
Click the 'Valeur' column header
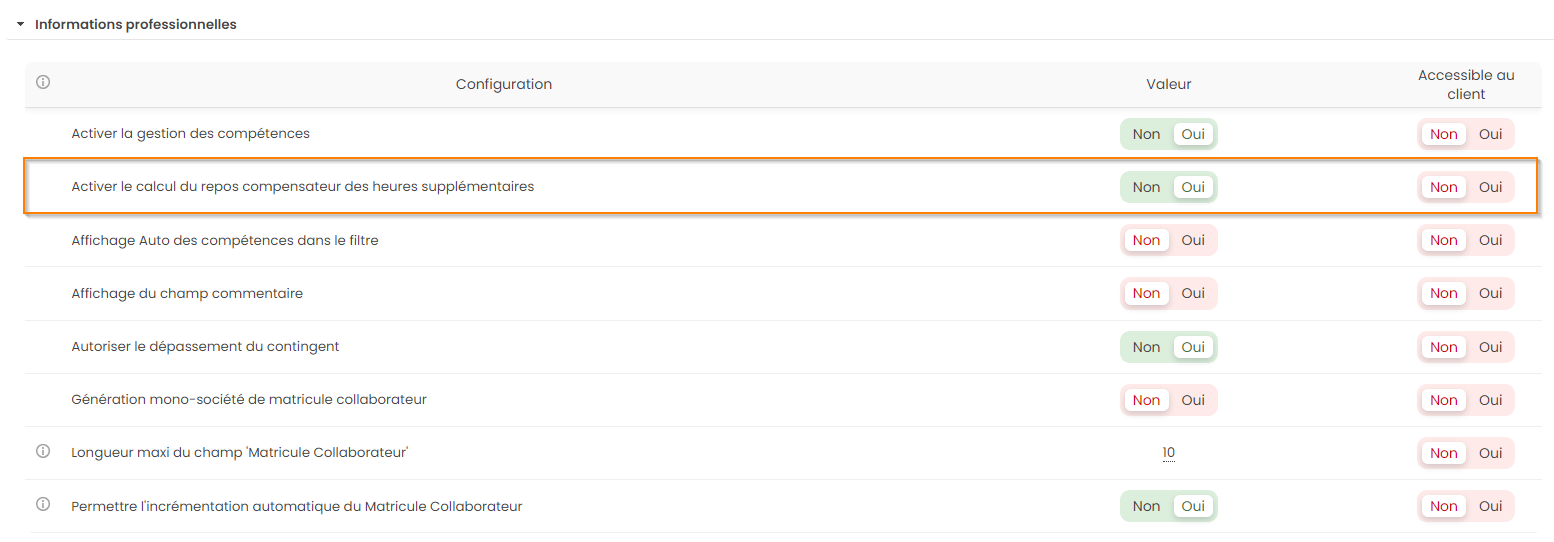[1168, 84]
